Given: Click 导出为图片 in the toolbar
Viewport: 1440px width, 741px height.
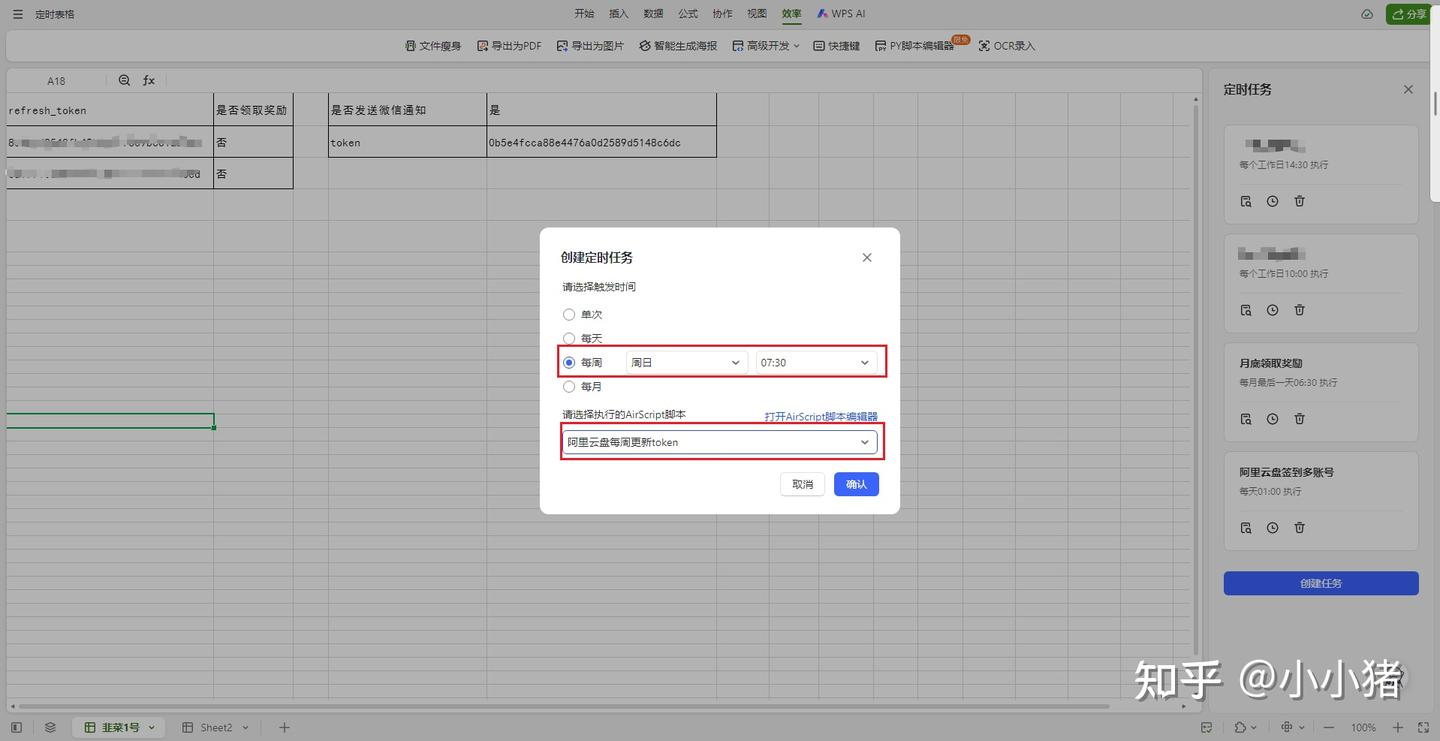Looking at the screenshot, I should click(x=590, y=46).
